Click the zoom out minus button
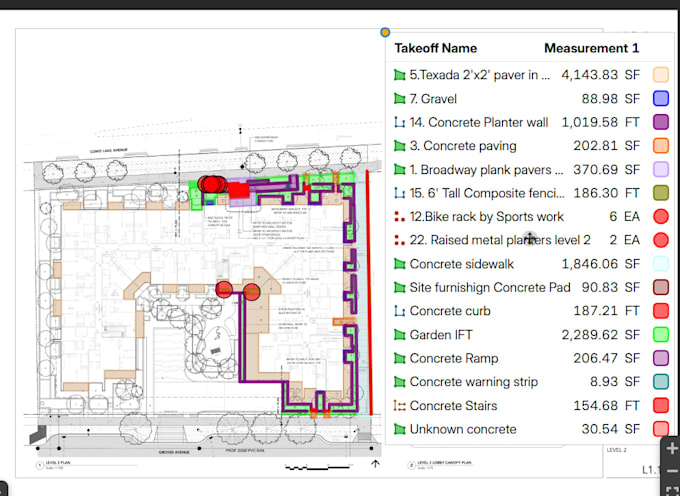 click(672, 471)
